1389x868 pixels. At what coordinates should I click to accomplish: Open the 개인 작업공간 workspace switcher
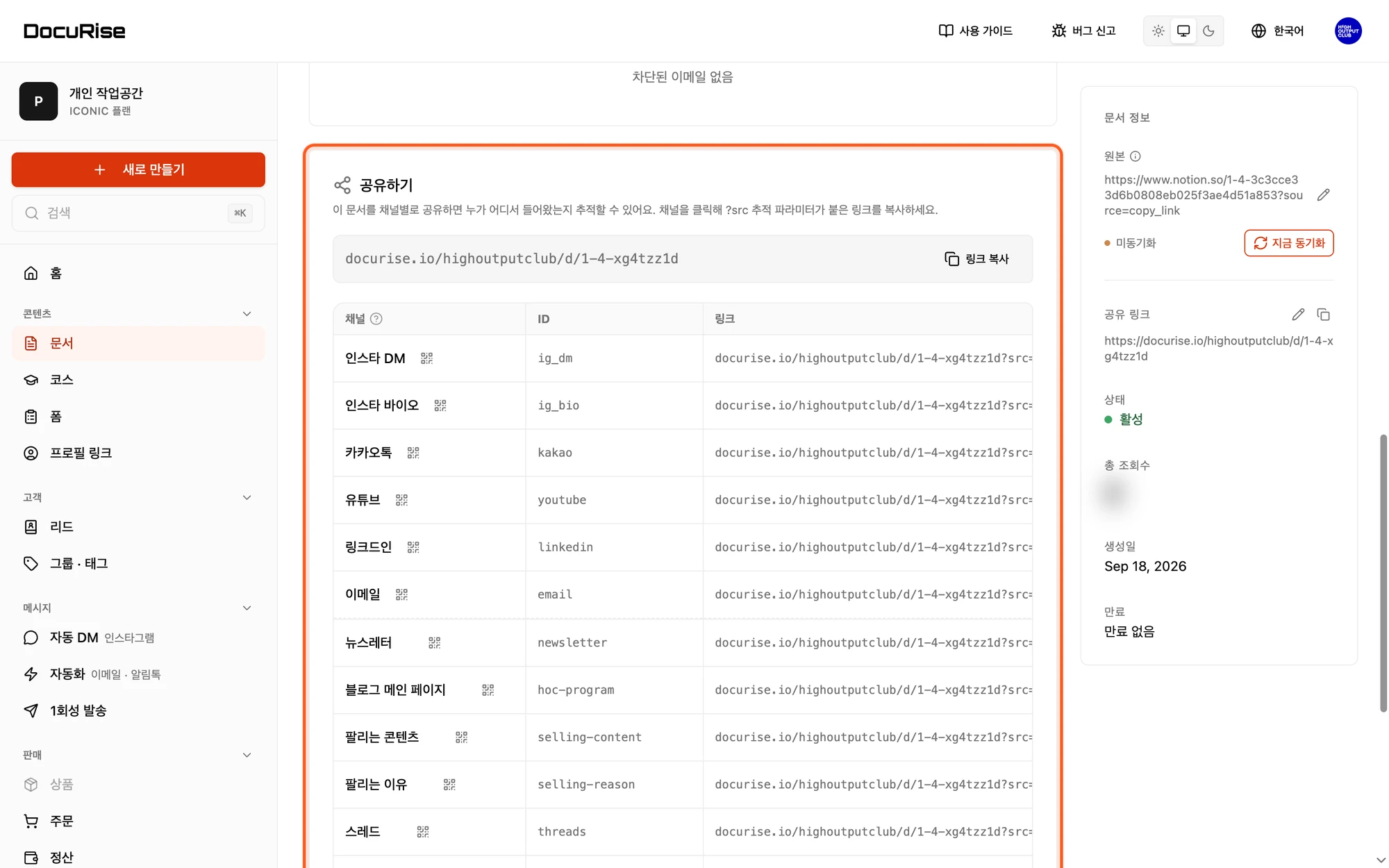coord(138,101)
